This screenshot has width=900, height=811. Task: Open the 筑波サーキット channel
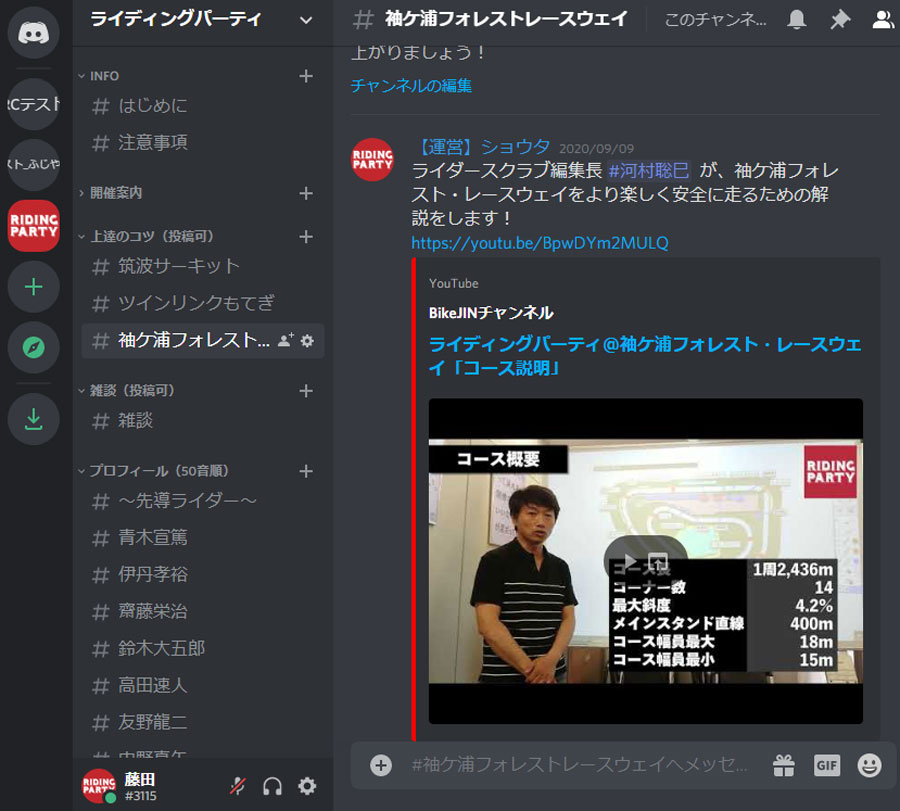pyautogui.click(x=203, y=266)
